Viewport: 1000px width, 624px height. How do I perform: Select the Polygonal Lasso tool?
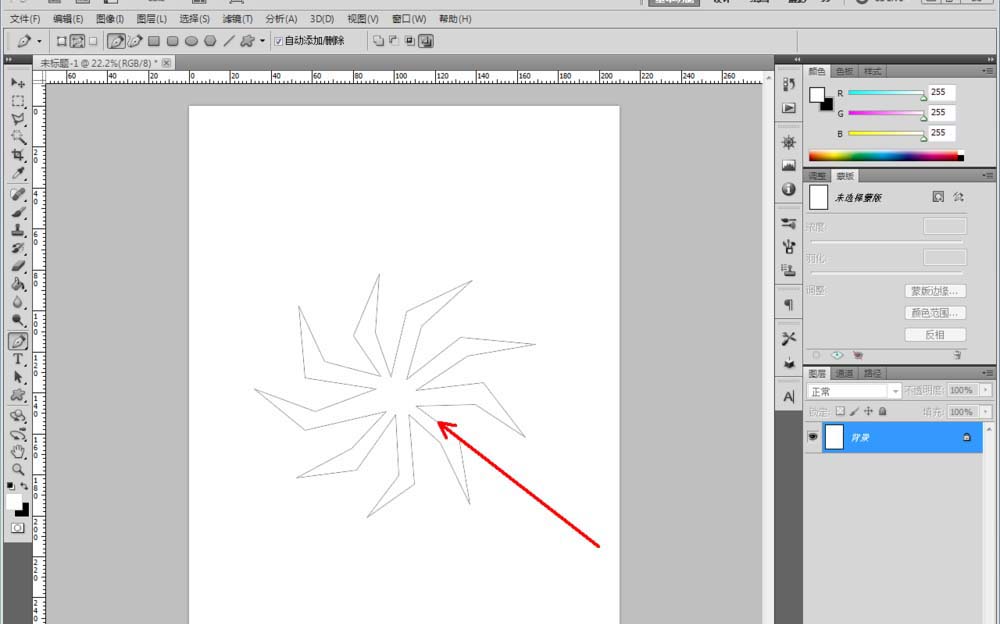[x=18, y=119]
